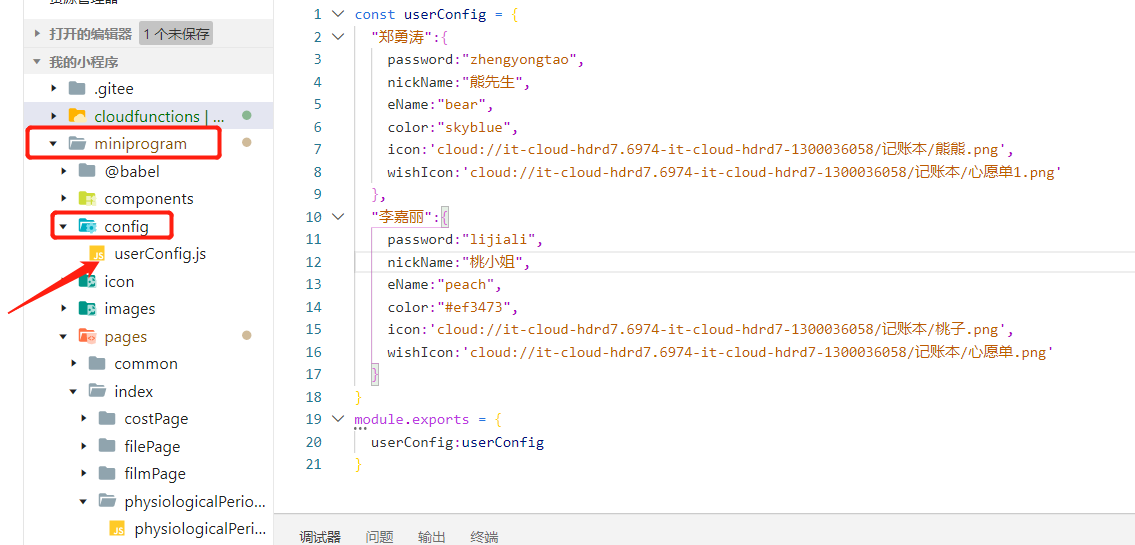Open userConfig.js in the file tree

tap(160, 254)
